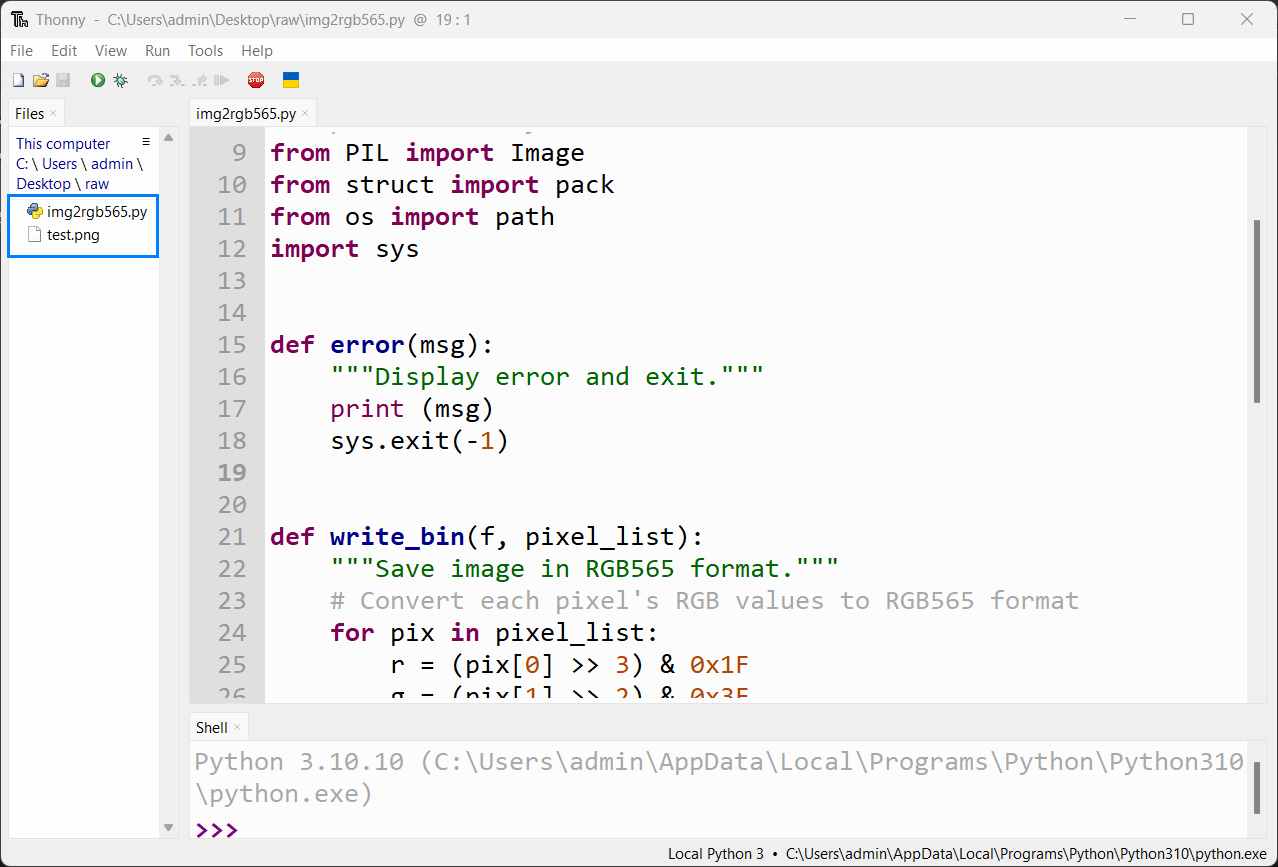This screenshot has width=1278, height=867.
Task: Click the New file icon
Action: click(18, 80)
